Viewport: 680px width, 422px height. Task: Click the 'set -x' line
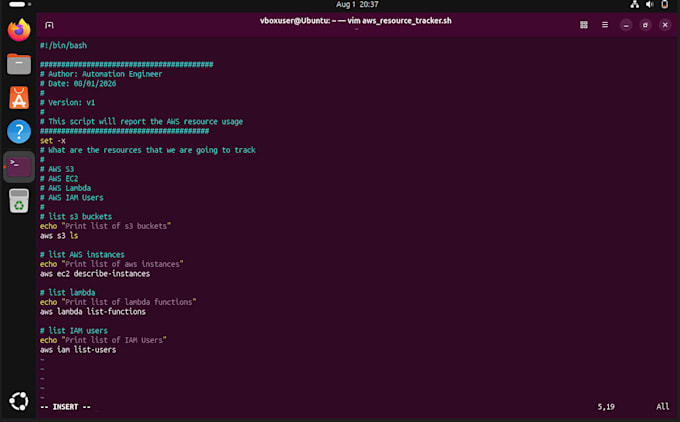tap(53, 141)
